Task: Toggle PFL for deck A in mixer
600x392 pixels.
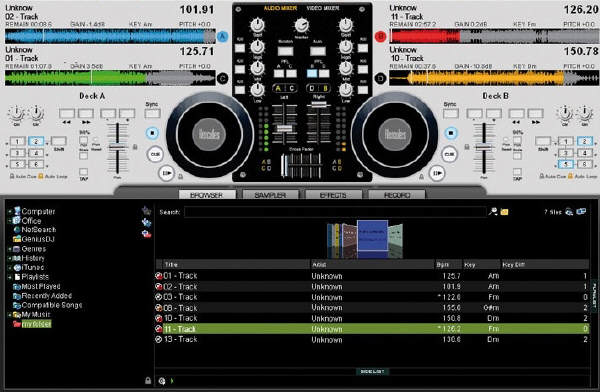Action: (279, 73)
